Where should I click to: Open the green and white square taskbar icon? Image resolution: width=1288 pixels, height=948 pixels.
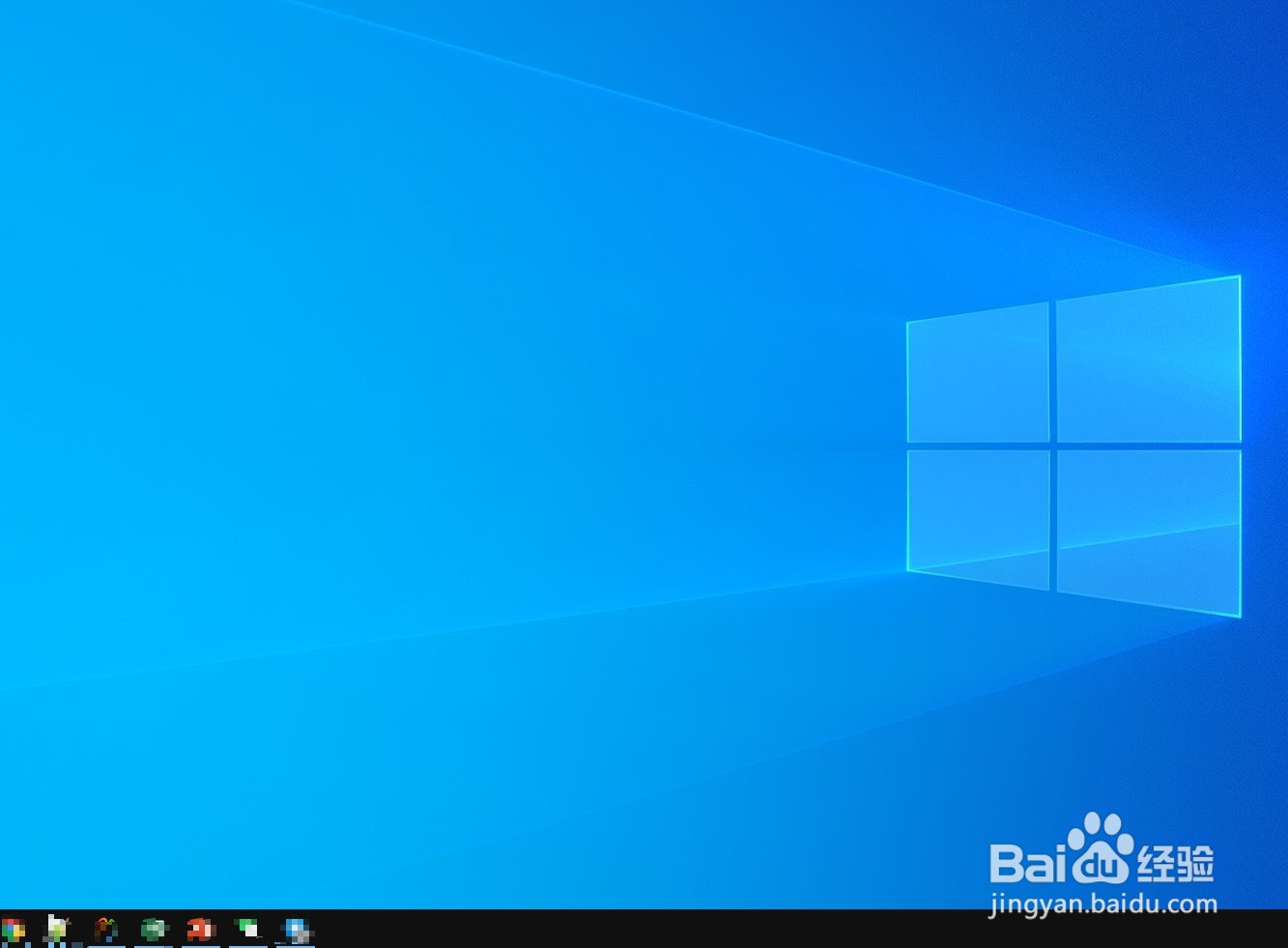point(248,930)
